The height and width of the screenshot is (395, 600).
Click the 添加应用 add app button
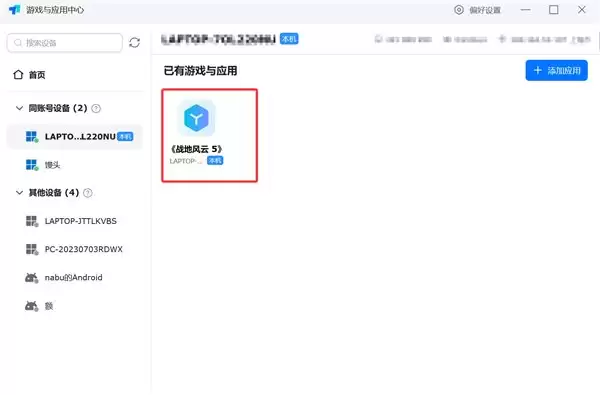click(x=556, y=70)
